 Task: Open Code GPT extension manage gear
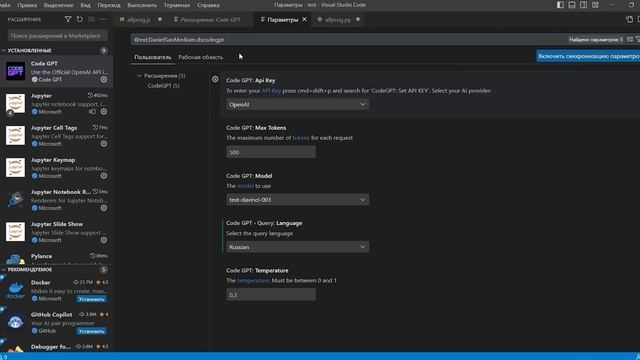click(x=104, y=80)
